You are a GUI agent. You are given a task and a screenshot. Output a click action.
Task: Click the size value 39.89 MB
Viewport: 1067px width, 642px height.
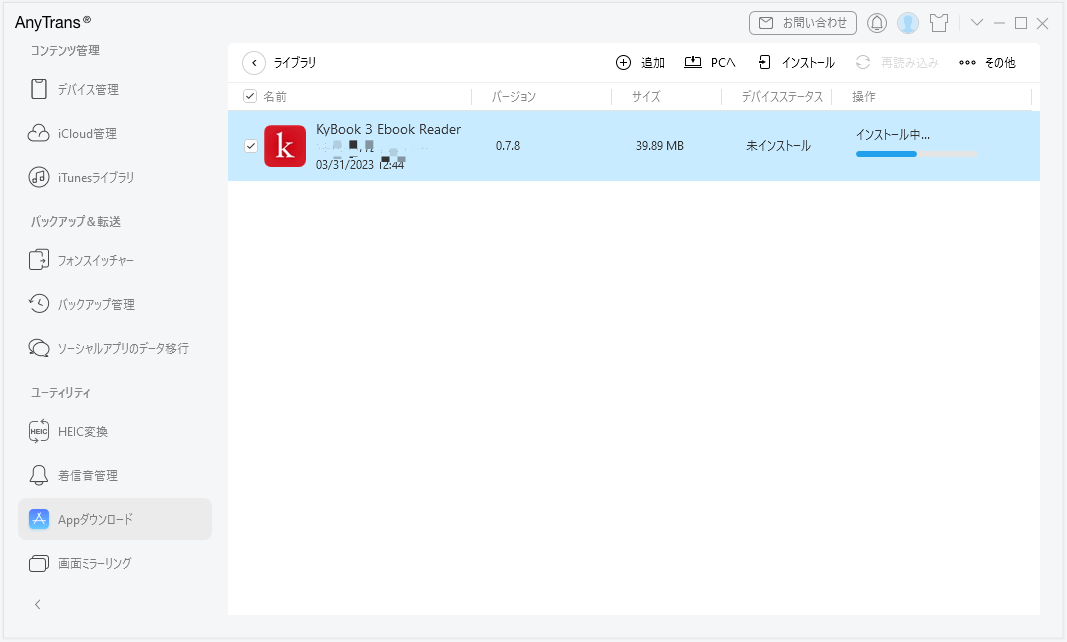pyautogui.click(x=659, y=146)
